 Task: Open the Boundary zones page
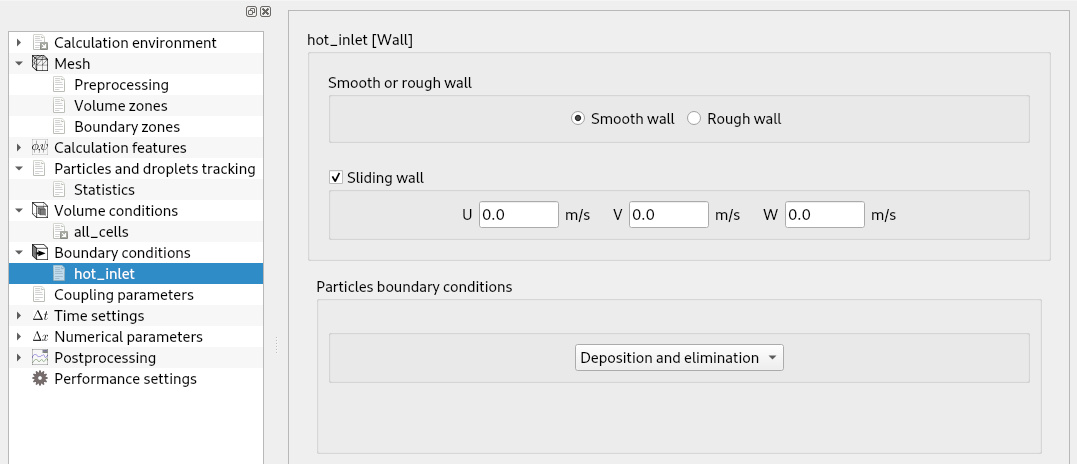click(126, 127)
